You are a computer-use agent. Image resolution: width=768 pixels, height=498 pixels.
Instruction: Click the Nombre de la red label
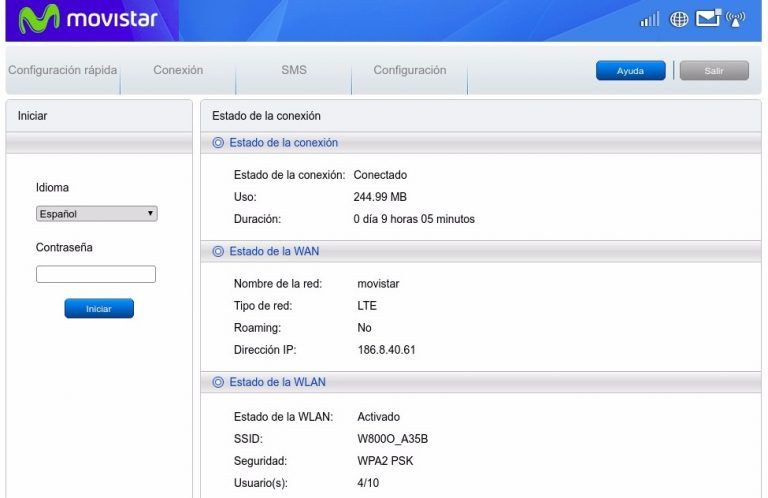coord(278,284)
